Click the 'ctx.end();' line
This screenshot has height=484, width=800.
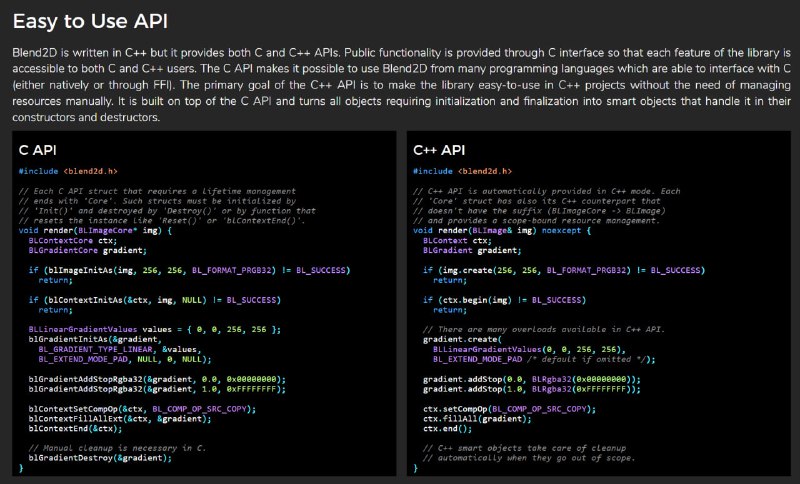click(x=447, y=428)
